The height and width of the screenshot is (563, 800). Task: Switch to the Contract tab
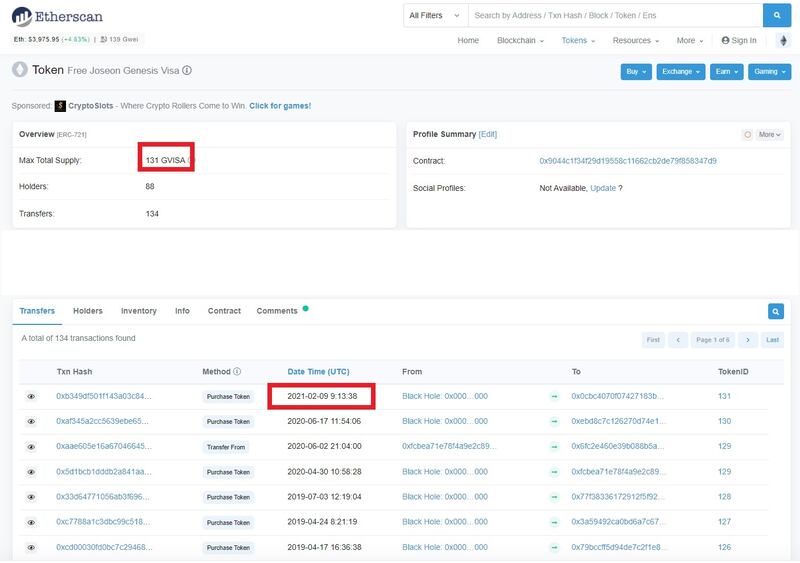point(224,311)
